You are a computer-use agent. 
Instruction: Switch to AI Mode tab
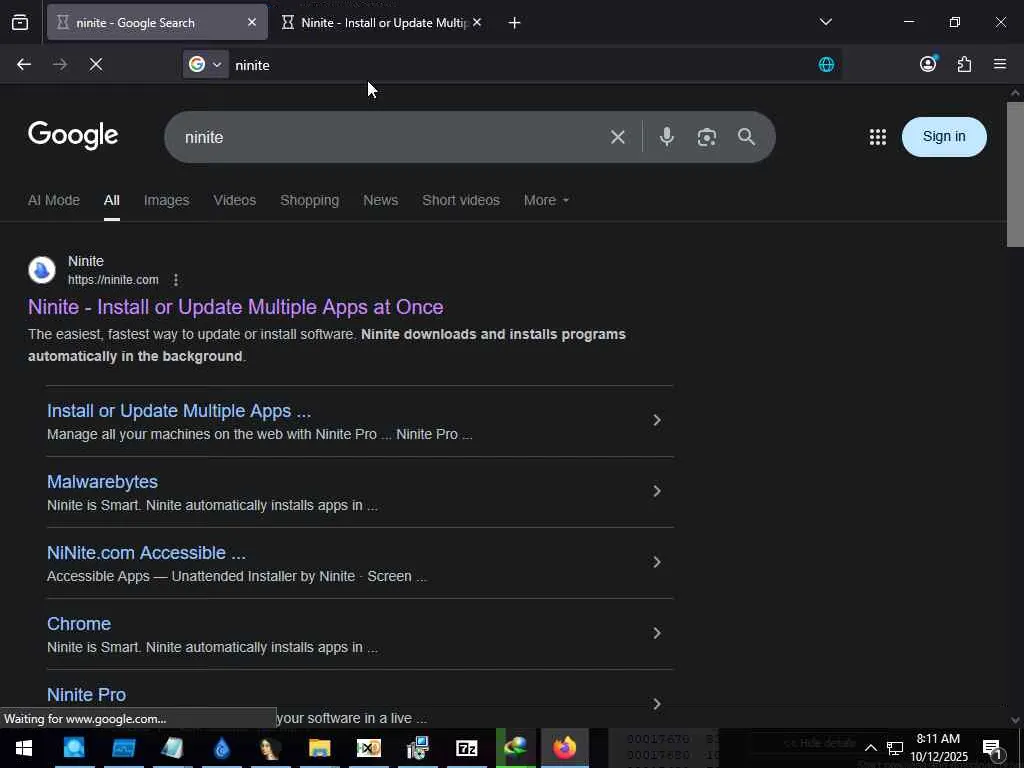54,200
